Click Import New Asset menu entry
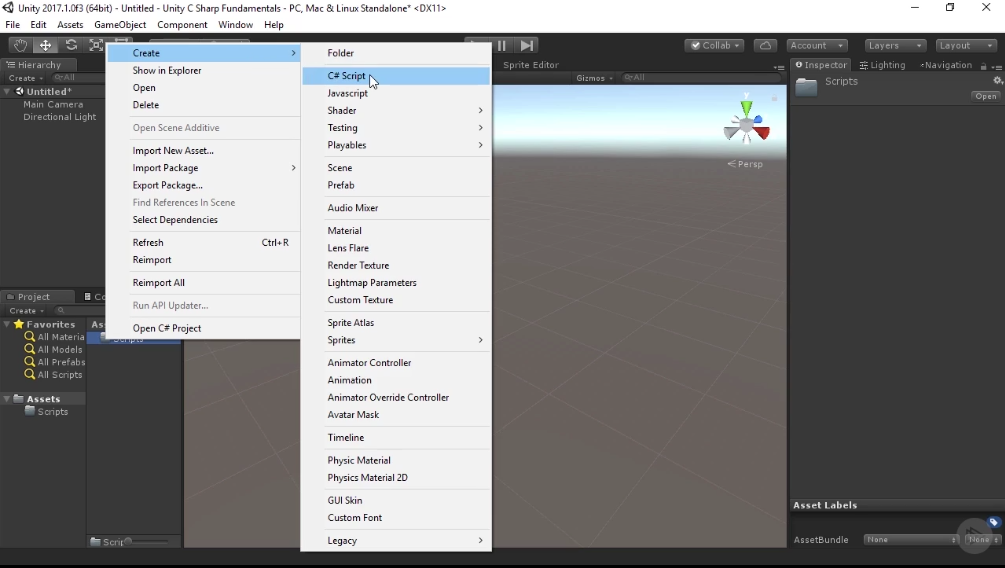This screenshot has width=1005, height=568. point(203,151)
